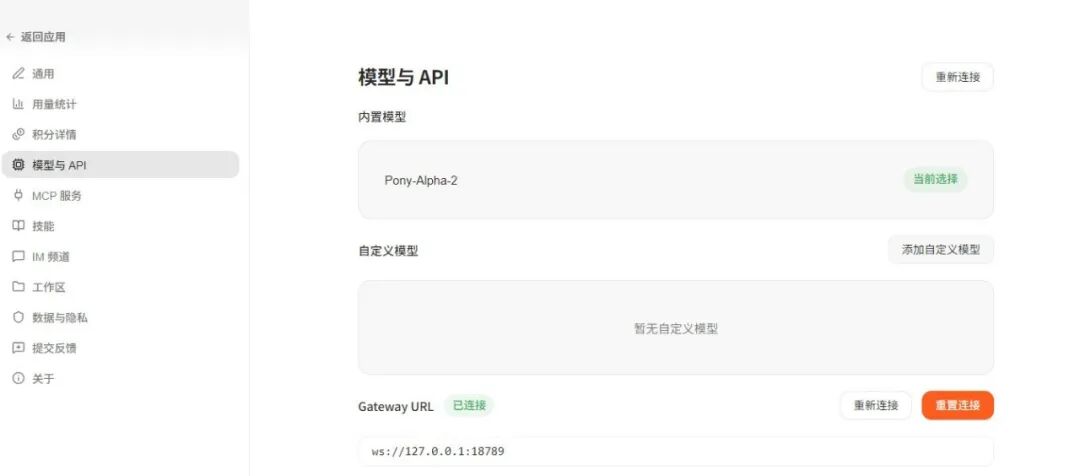Click the Gateway URL input field

pos(675,451)
